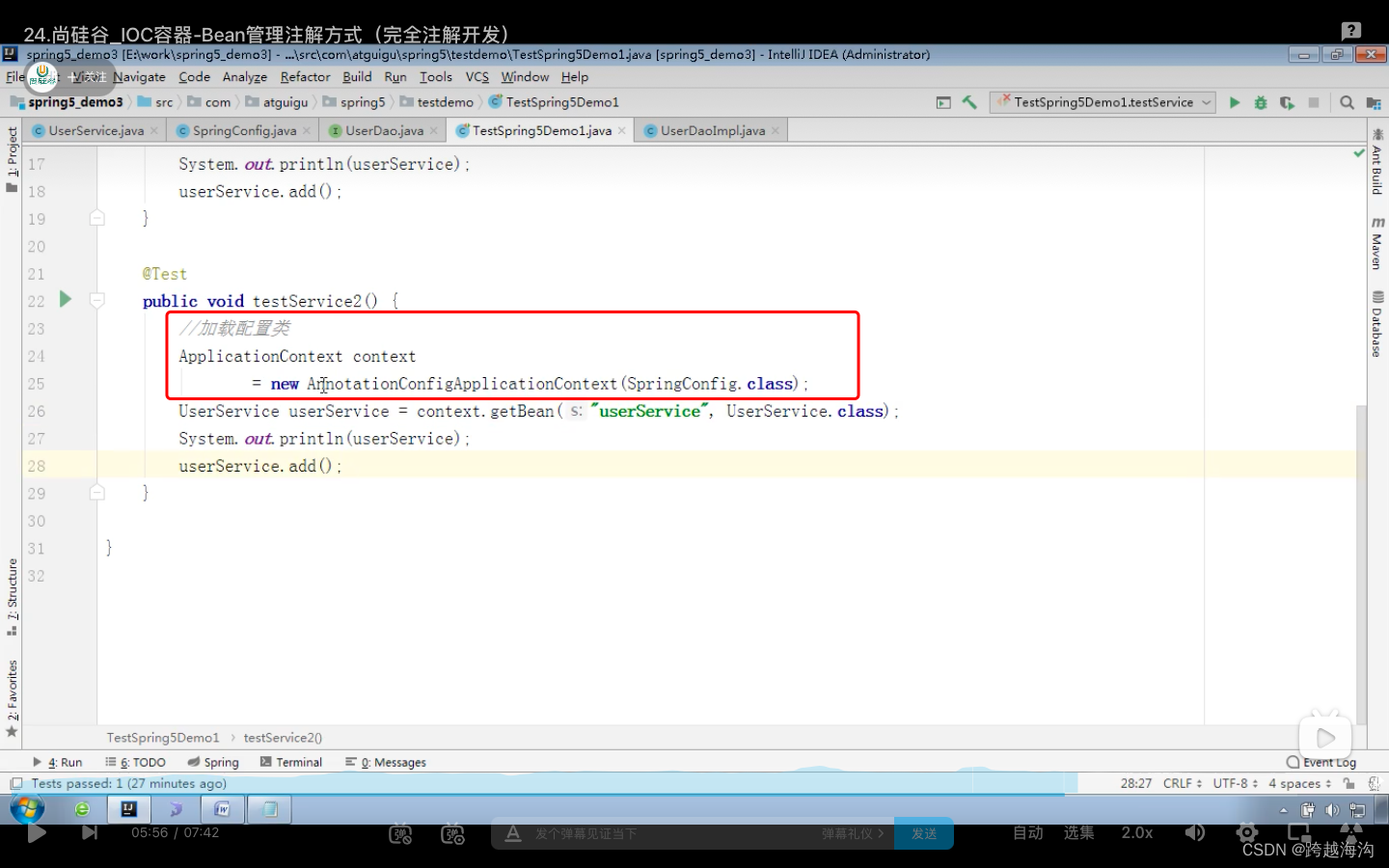This screenshot has height=868, width=1389.
Task: Open the Code menu
Action: 194,77
